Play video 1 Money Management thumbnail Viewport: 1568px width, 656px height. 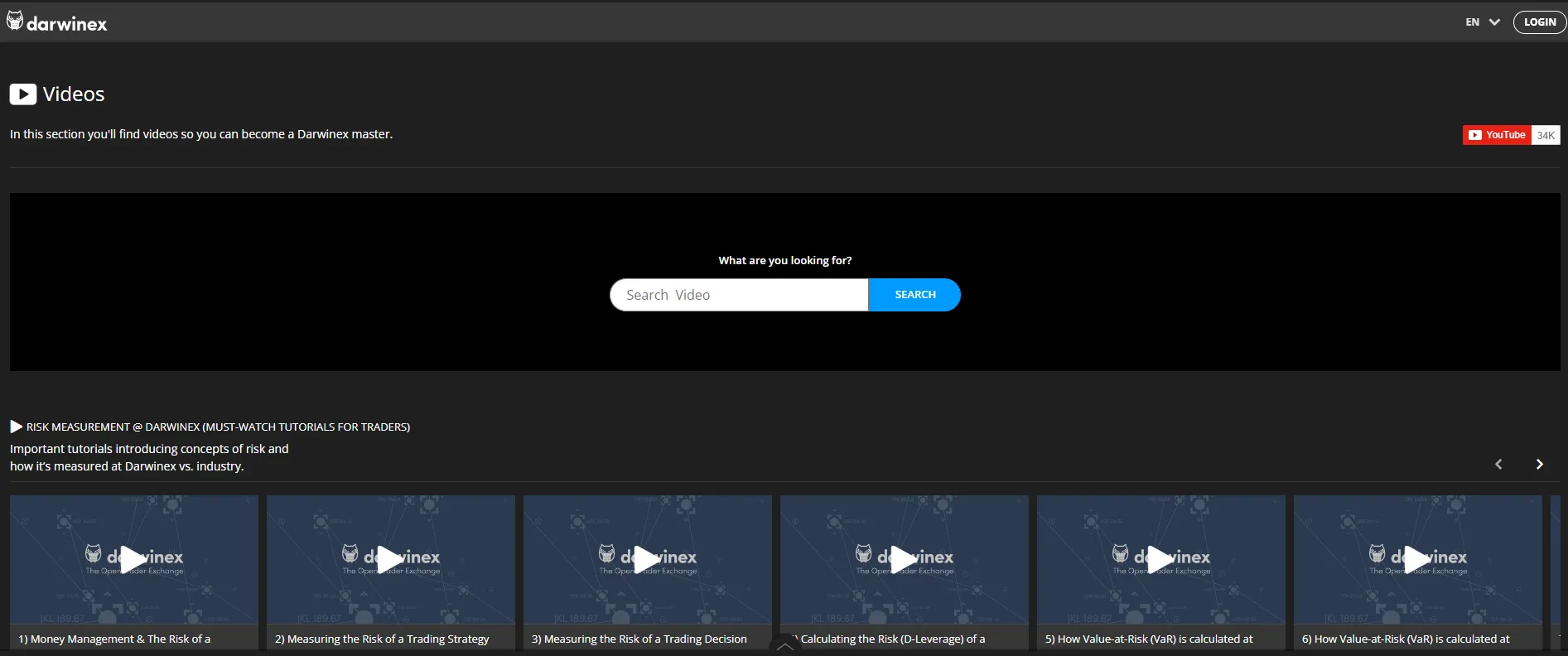tap(134, 560)
